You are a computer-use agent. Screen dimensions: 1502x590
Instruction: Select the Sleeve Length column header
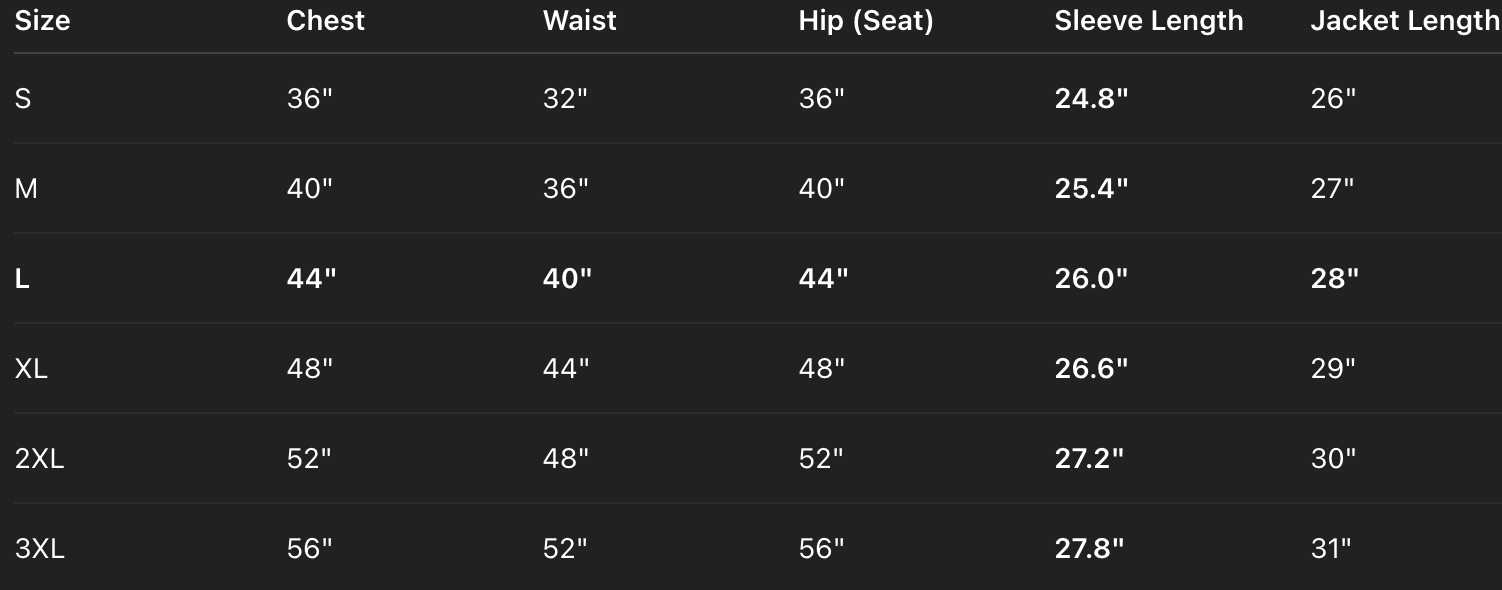1149,21
